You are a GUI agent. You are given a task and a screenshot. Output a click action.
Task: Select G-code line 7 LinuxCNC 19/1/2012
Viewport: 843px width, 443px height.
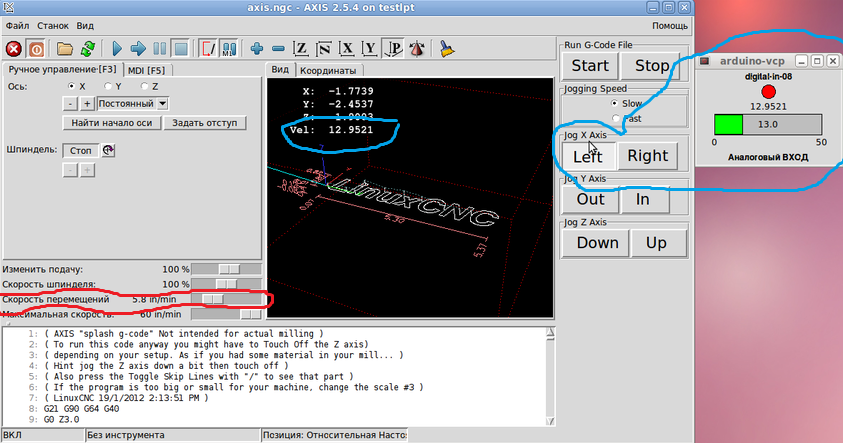point(126,398)
